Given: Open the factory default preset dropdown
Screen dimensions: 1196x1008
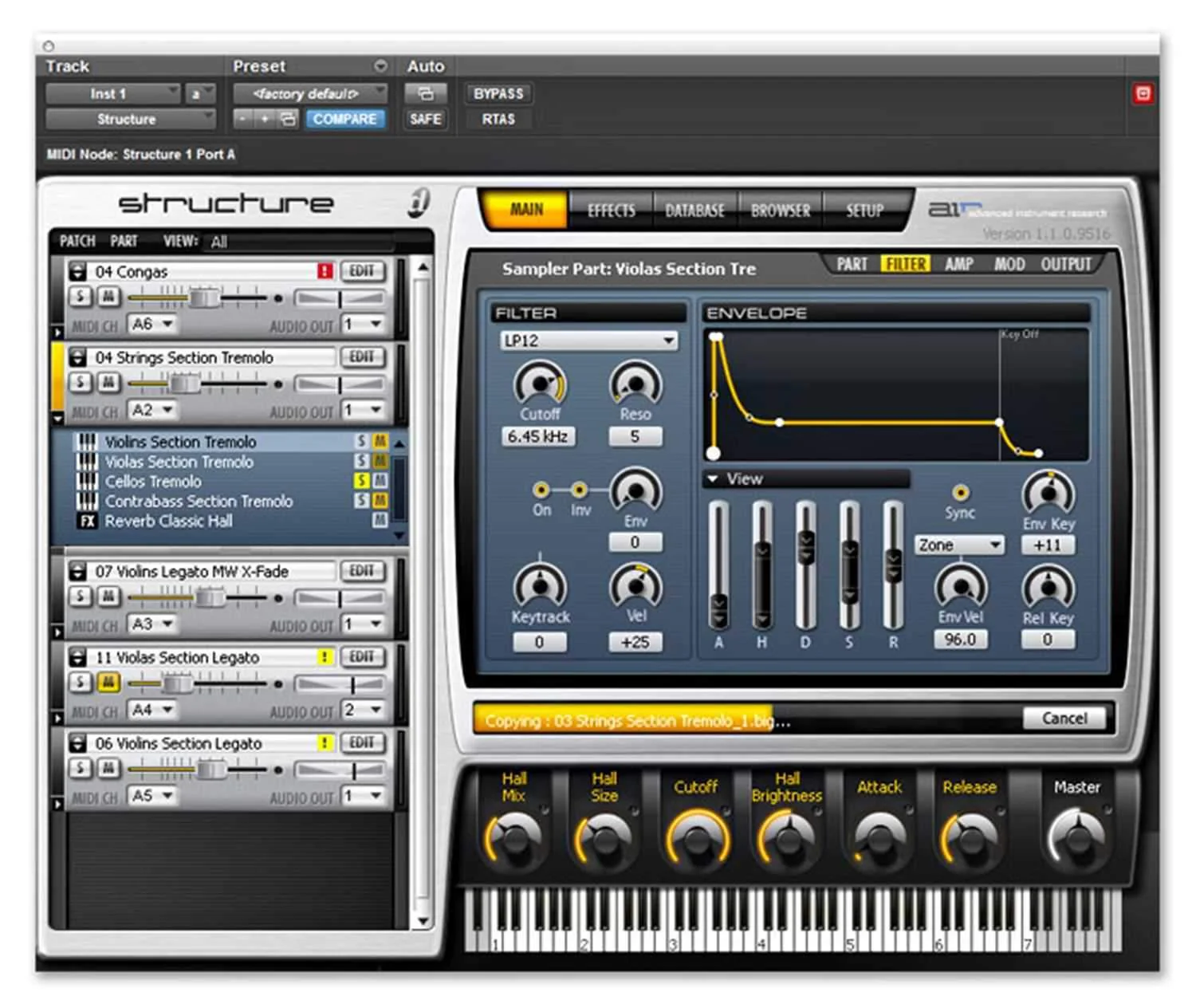Looking at the screenshot, I should 310,93.
